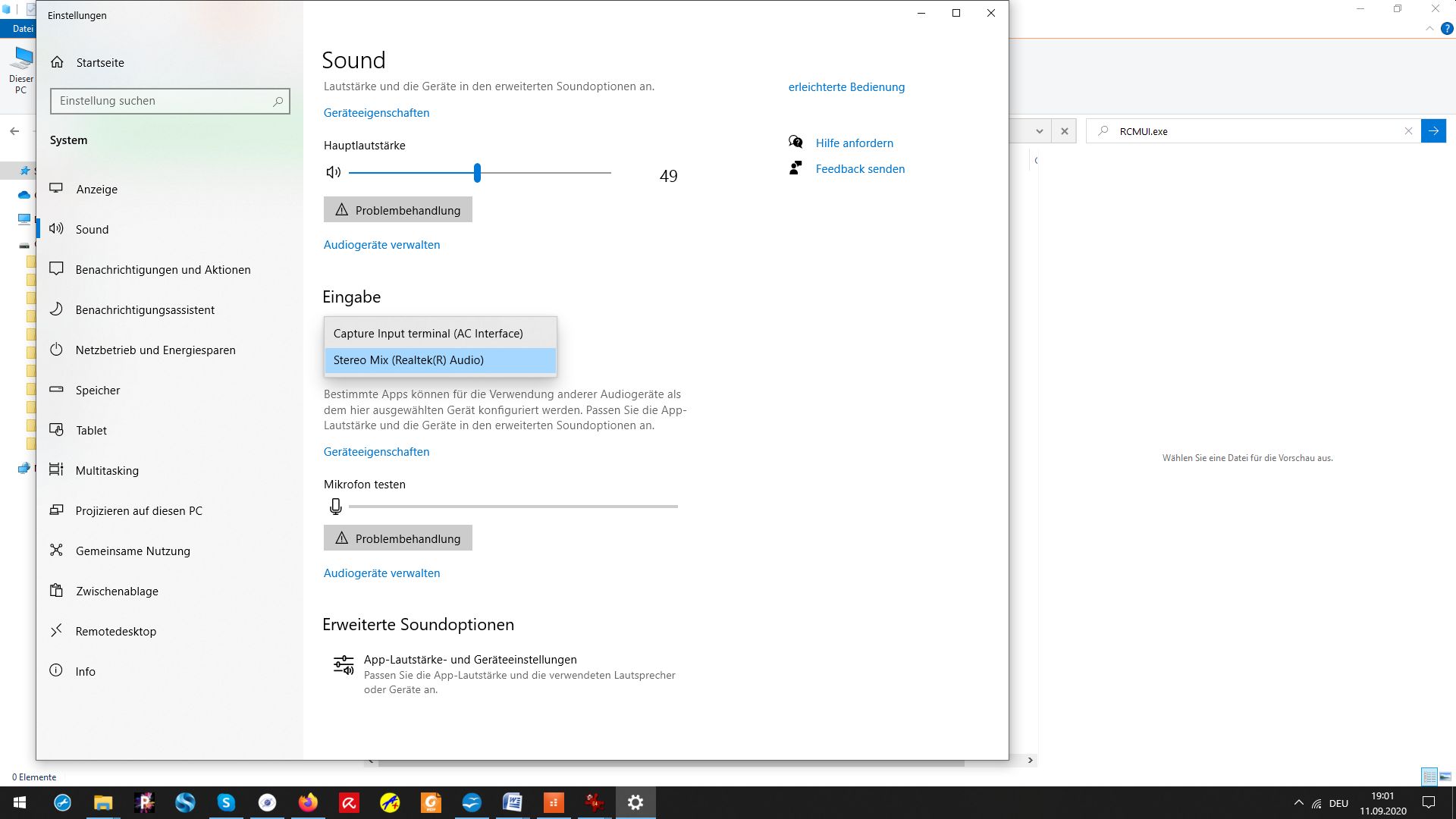Open the Windows Start menu
Viewport: 1456px width, 819px height.
[x=20, y=802]
